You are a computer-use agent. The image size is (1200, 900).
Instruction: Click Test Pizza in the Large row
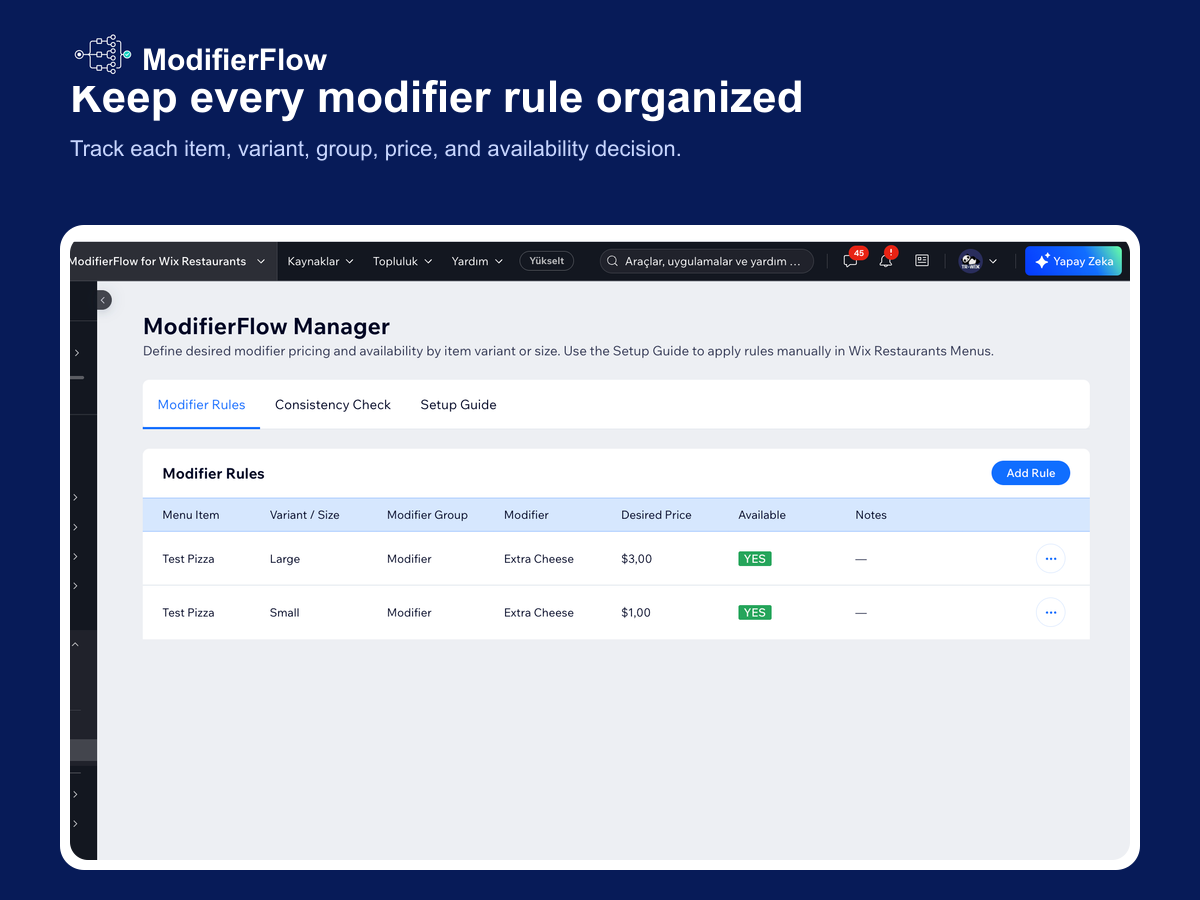pyautogui.click(x=188, y=559)
